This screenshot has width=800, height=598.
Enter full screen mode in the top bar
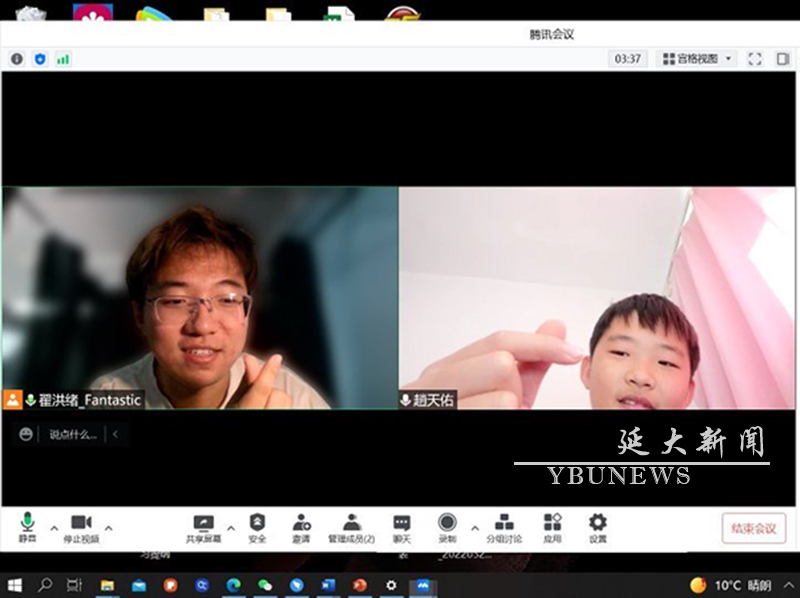point(755,59)
